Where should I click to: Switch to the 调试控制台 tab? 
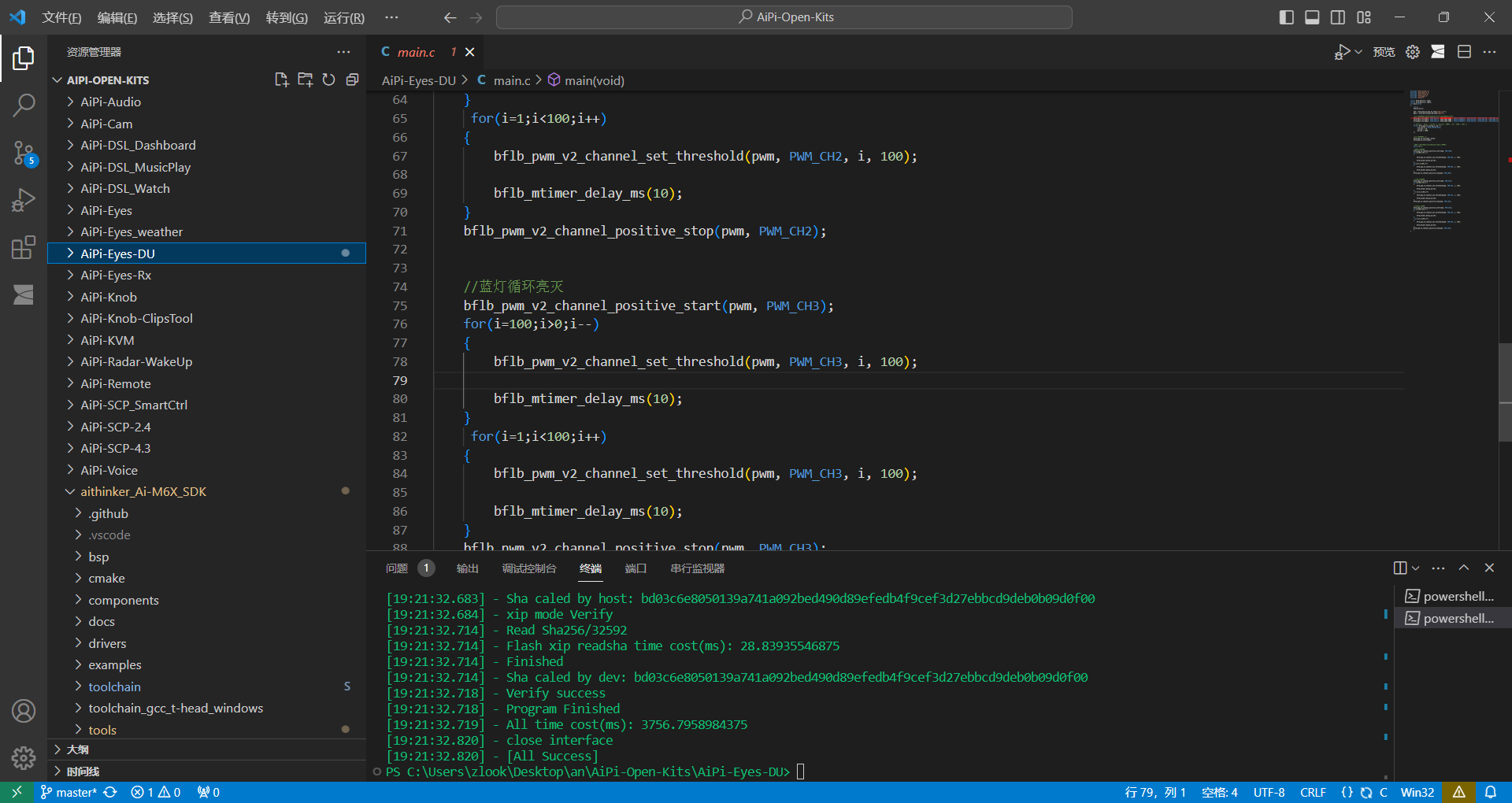coord(529,568)
